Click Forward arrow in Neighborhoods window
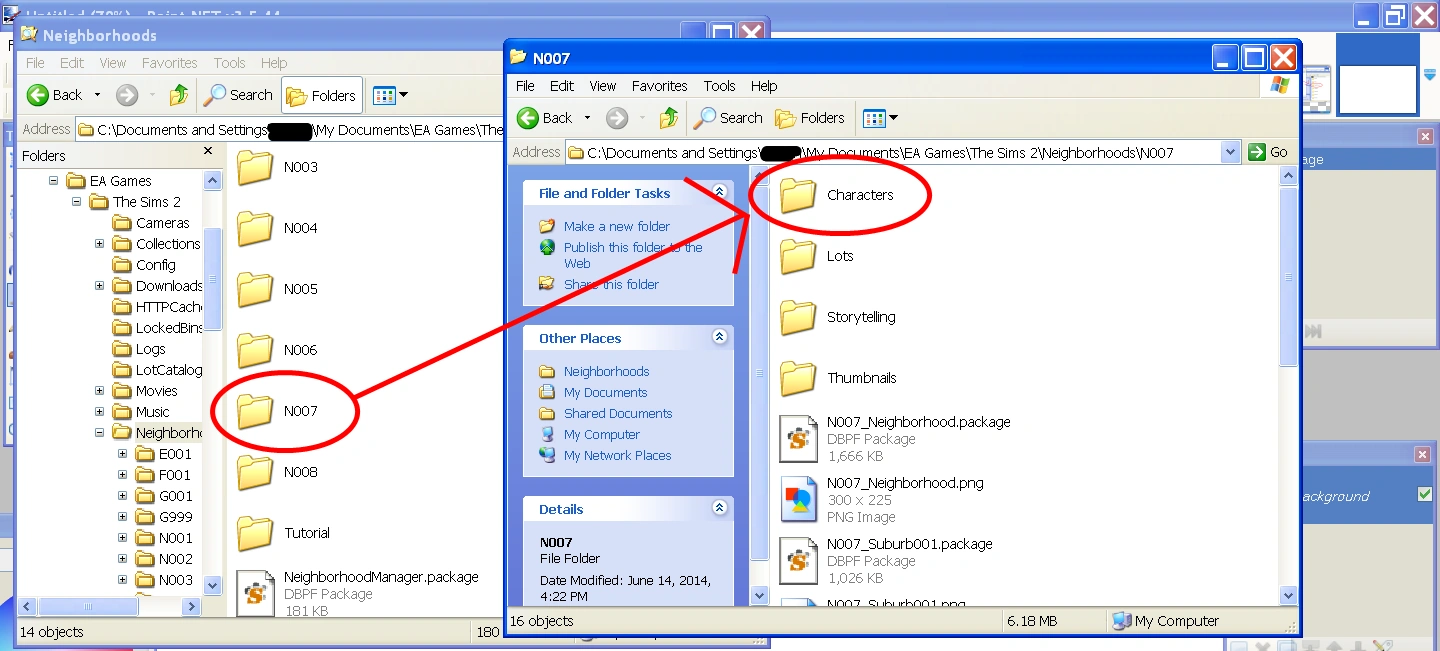Screen dimensions: 1440x651 point(127,95)
